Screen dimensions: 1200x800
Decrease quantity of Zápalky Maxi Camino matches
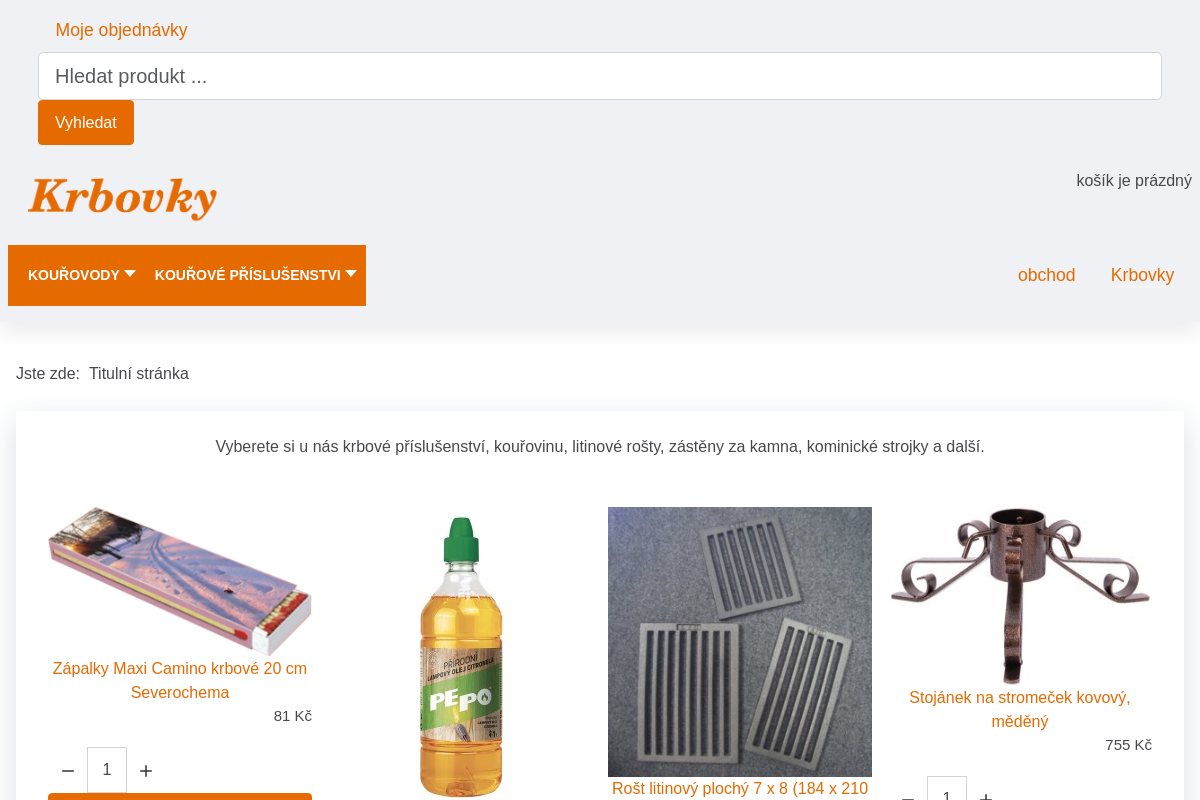tap(68, 771)
